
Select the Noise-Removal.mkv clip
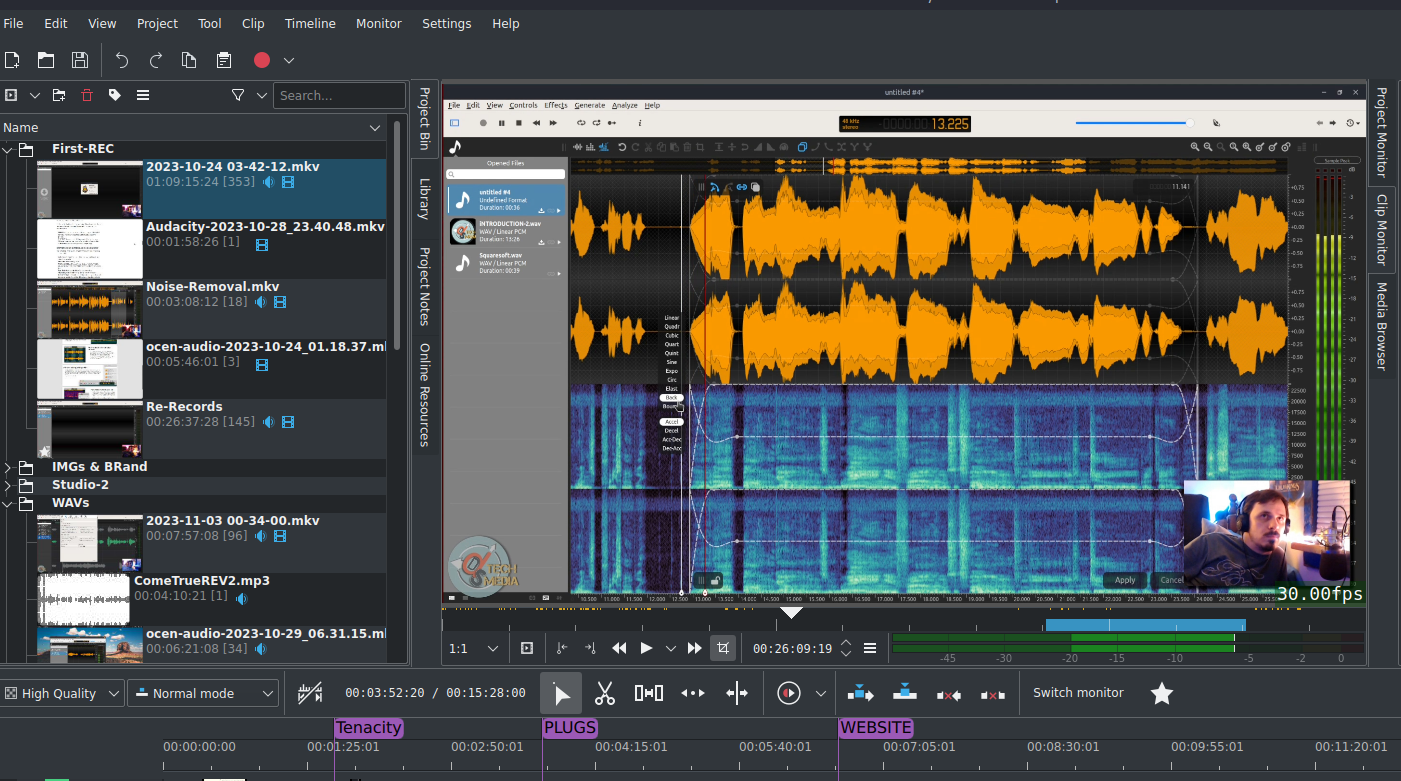tap(211, 309)
